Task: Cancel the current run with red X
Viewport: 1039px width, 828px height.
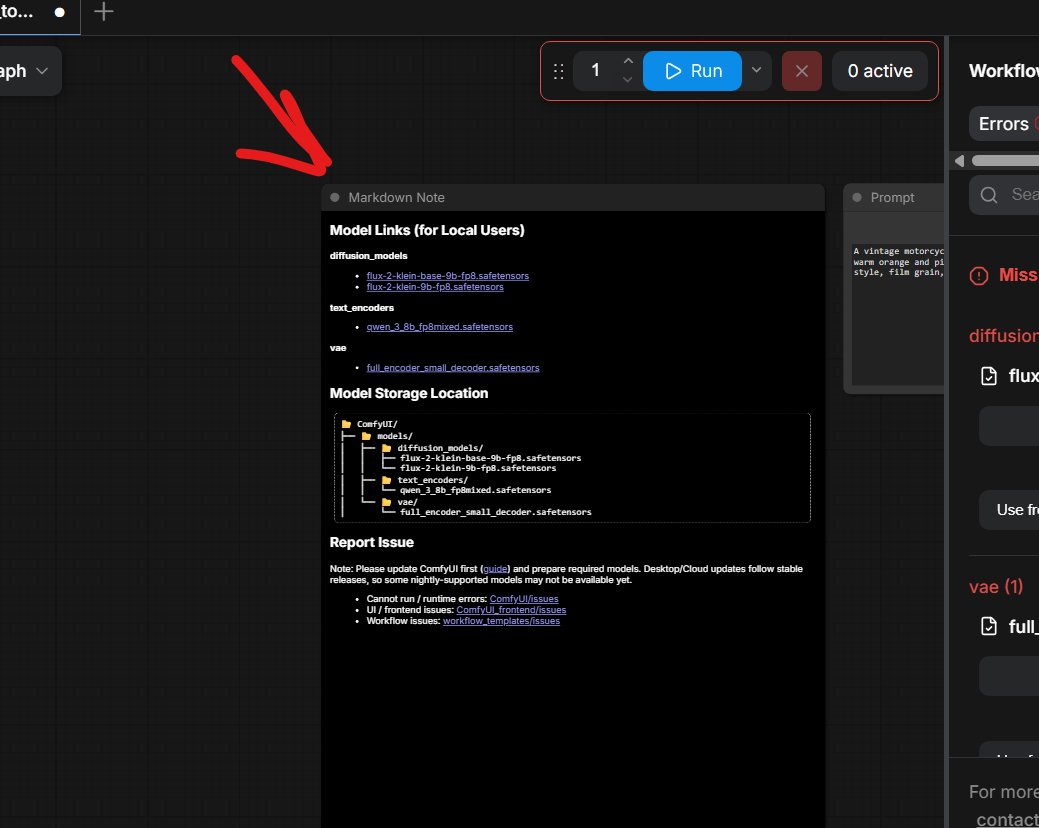Action: coord(802,71)
